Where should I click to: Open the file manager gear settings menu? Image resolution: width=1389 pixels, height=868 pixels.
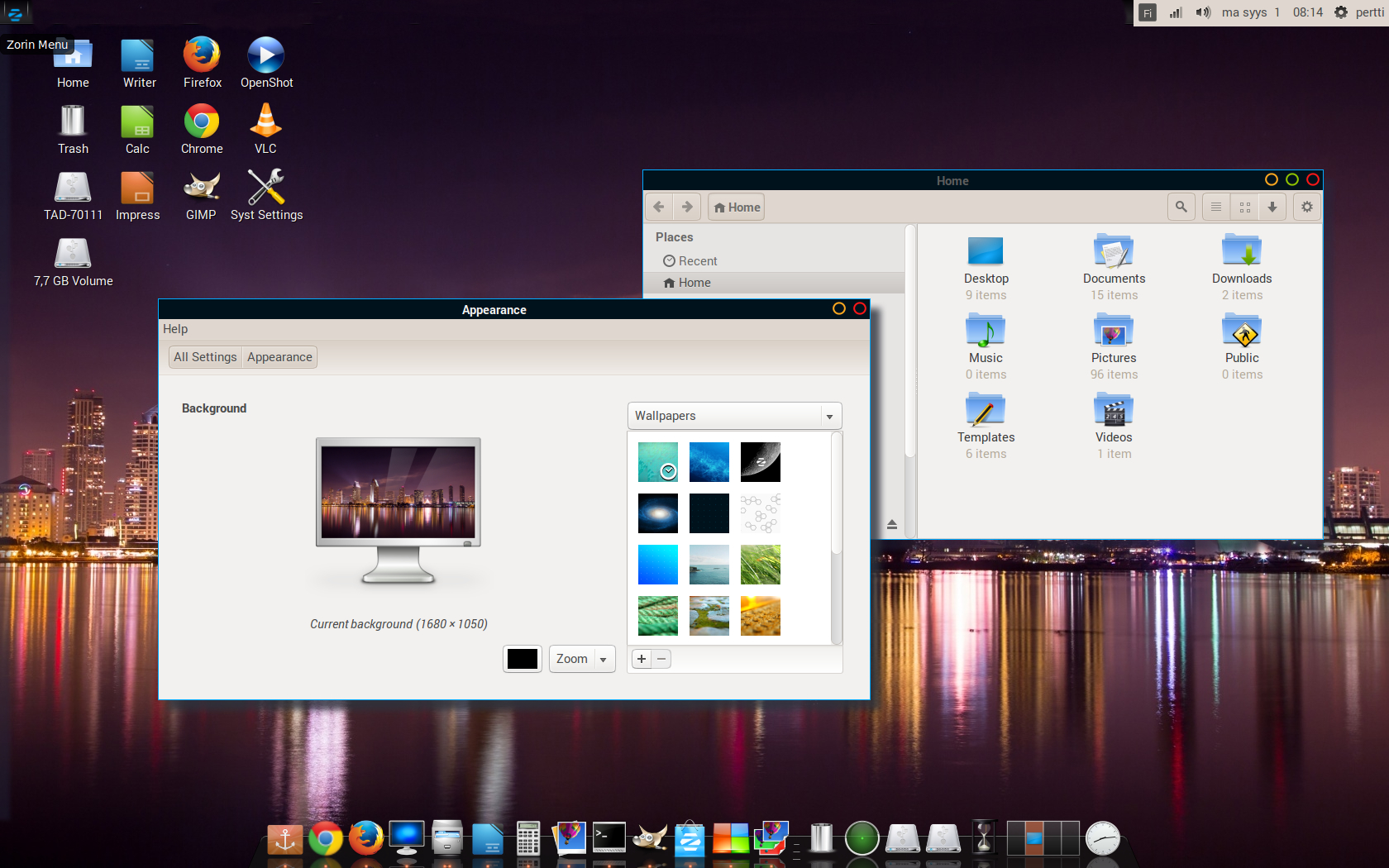coord(1306,207)
